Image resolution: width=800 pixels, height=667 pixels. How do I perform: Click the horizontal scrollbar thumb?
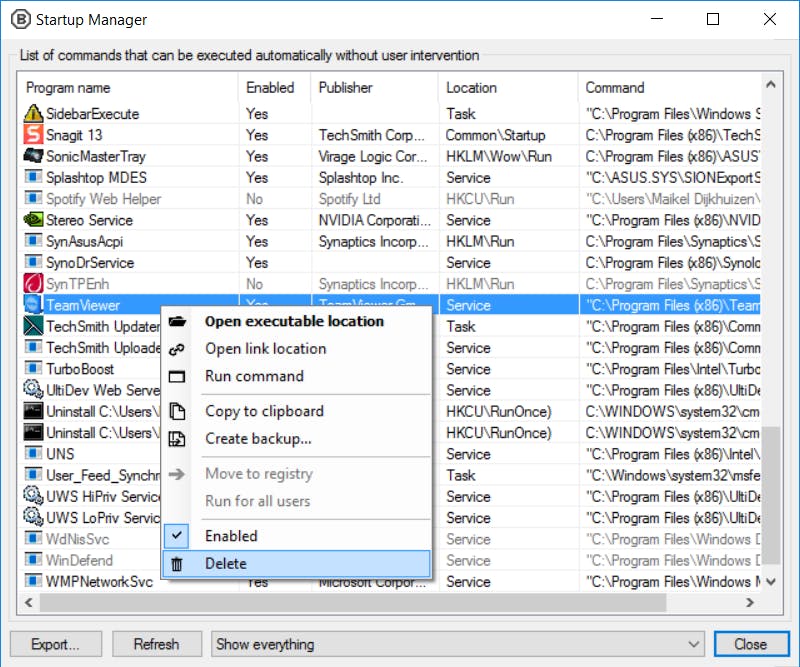click(x=353, y=603)
